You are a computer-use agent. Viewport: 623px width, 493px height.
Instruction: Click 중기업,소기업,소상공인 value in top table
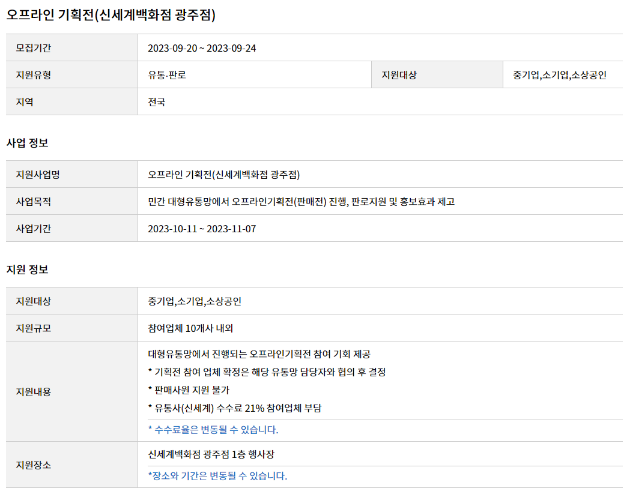559,75
